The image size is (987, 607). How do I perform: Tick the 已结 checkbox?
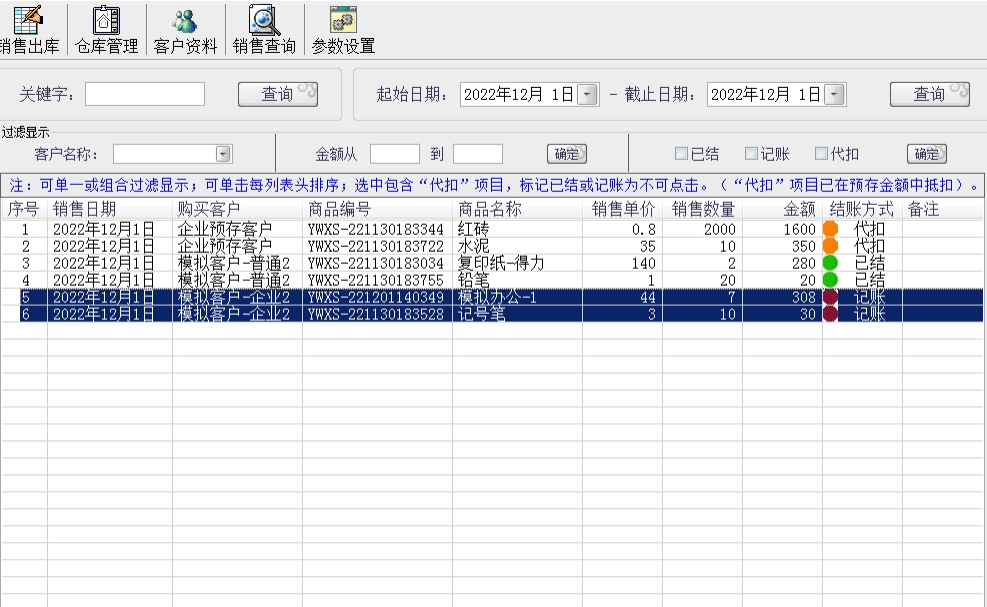pos(681,153)
